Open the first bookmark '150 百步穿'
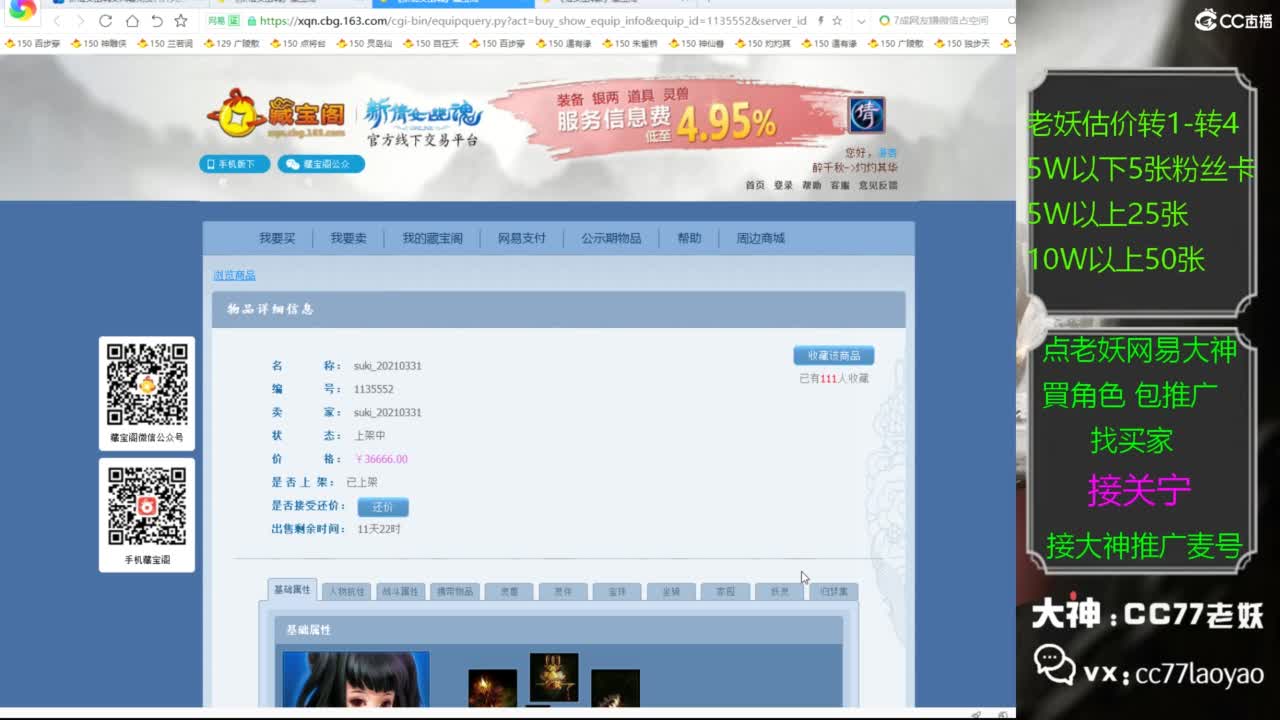The height and width of the screenshot is (720, 1280). [31, 44]
